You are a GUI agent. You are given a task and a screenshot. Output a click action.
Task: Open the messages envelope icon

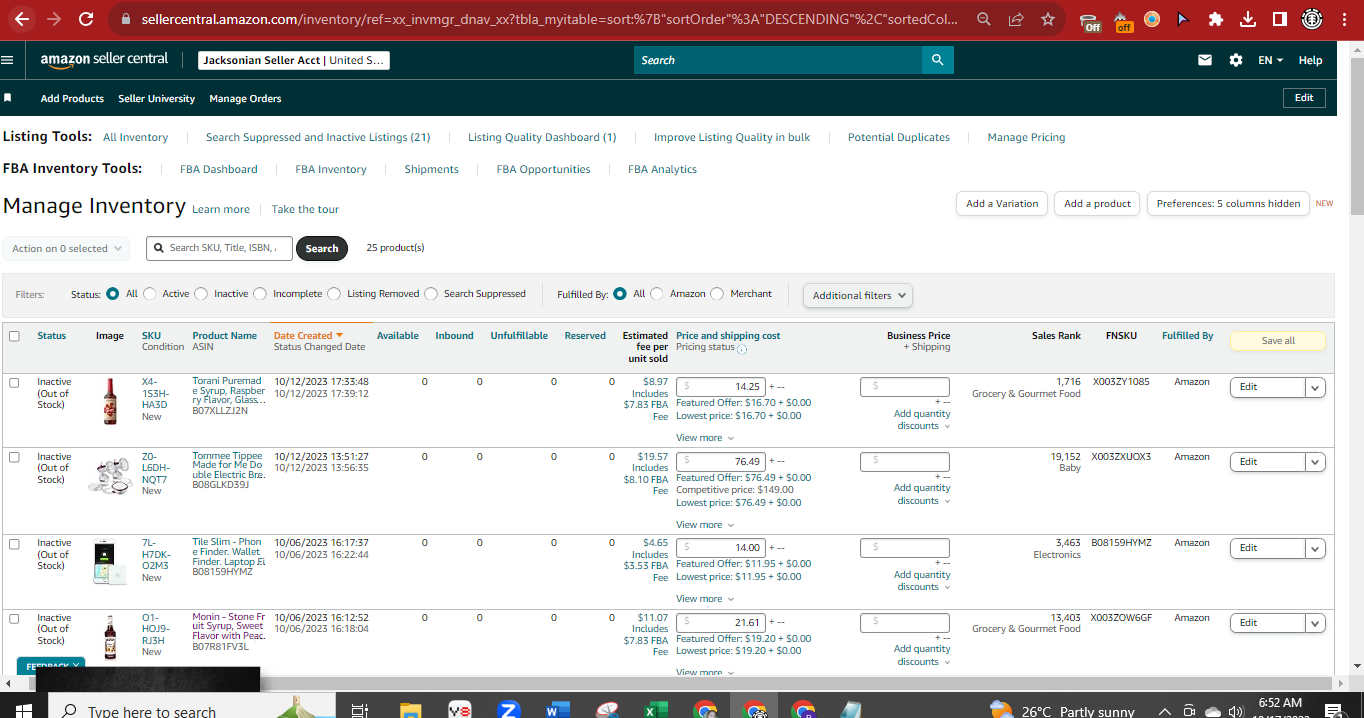click(1205, 60)
